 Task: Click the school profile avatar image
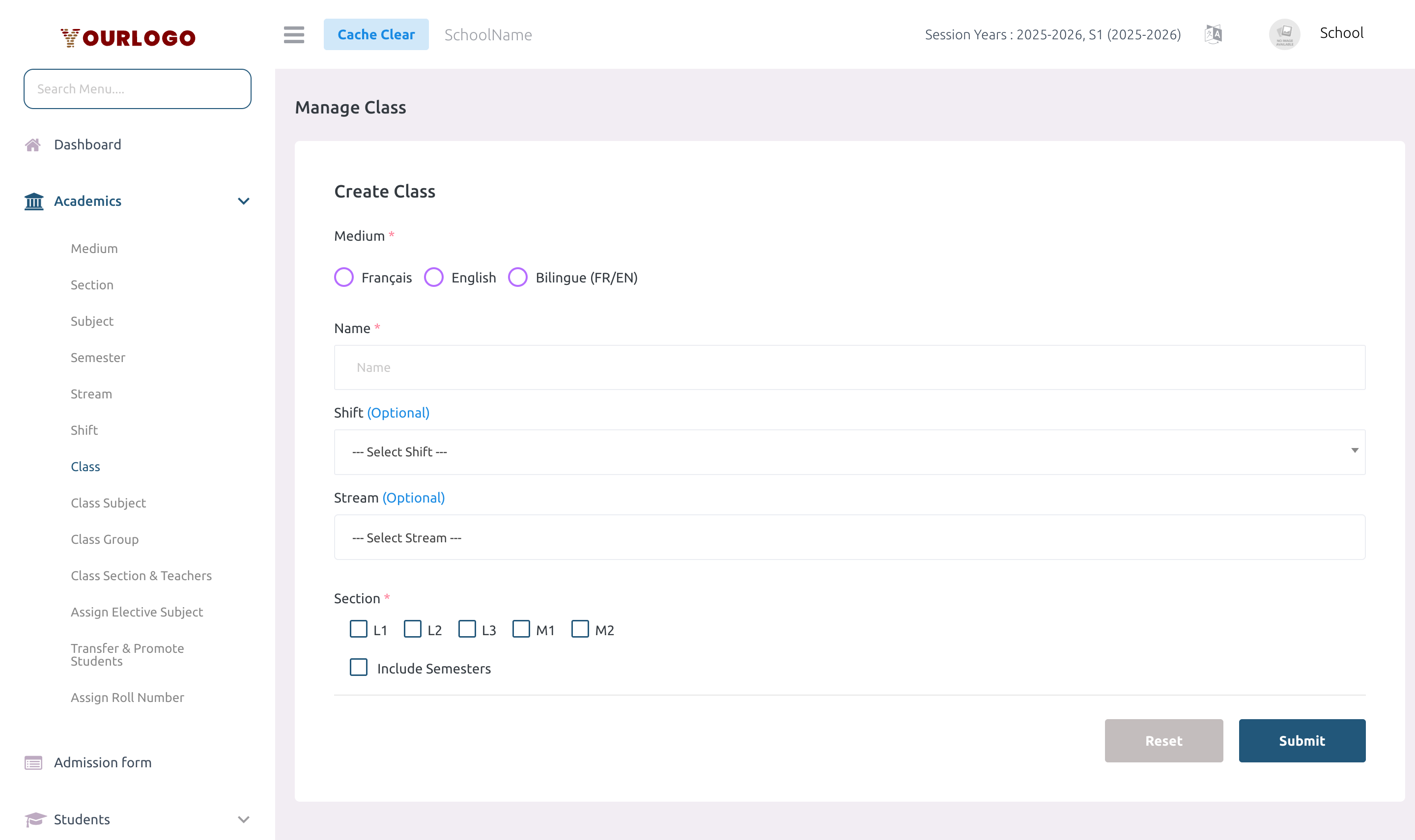[1284, 34]
